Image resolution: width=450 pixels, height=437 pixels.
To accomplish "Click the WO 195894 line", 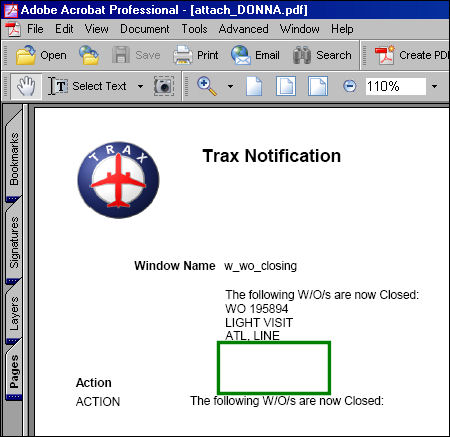I will pyautogui.click(x=257, y=309).
